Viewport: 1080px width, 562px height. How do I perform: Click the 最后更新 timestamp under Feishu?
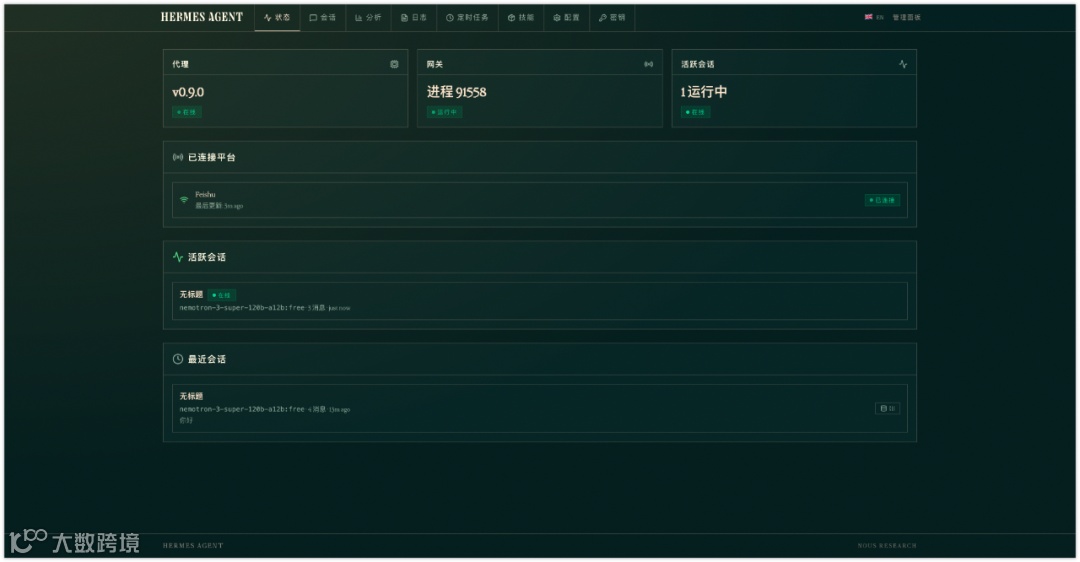click(x=219, y=205)
